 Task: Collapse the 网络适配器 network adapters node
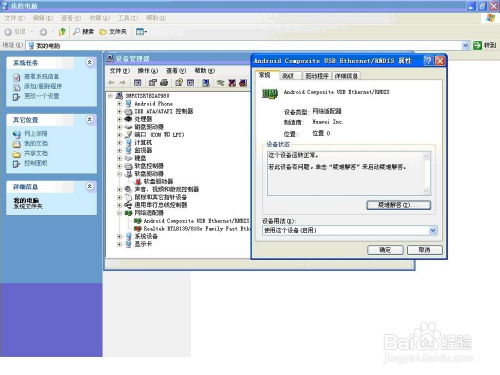119,213
